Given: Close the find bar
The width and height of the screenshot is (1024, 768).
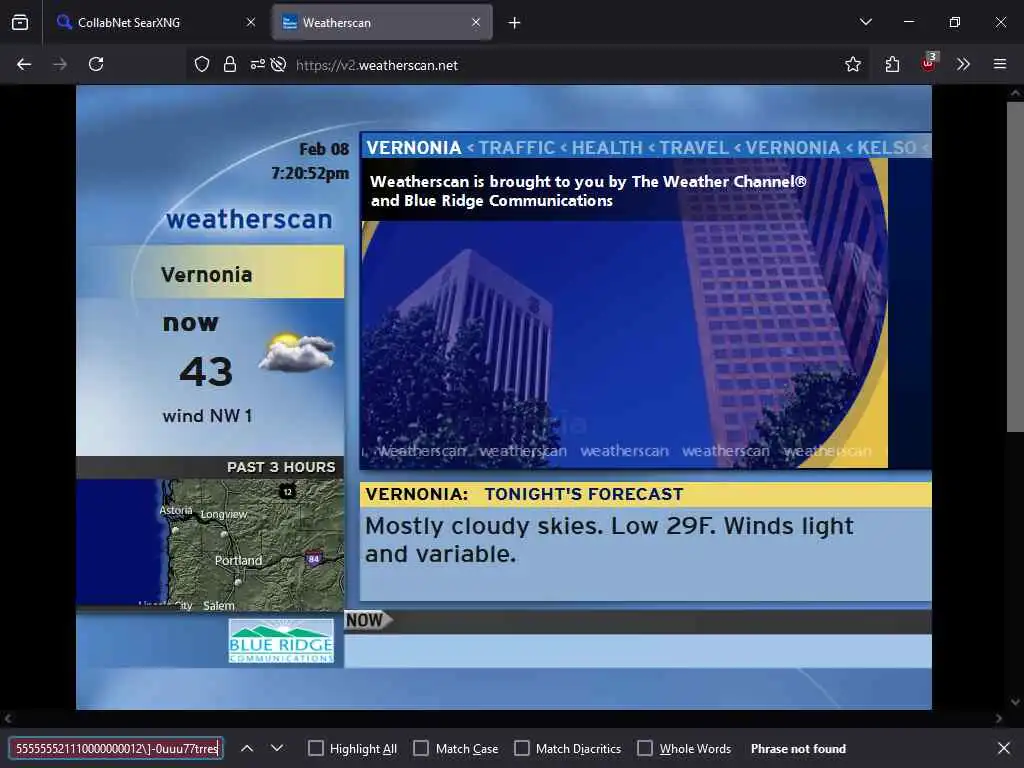Looking at the screenshot, I should coord(1004,748).
